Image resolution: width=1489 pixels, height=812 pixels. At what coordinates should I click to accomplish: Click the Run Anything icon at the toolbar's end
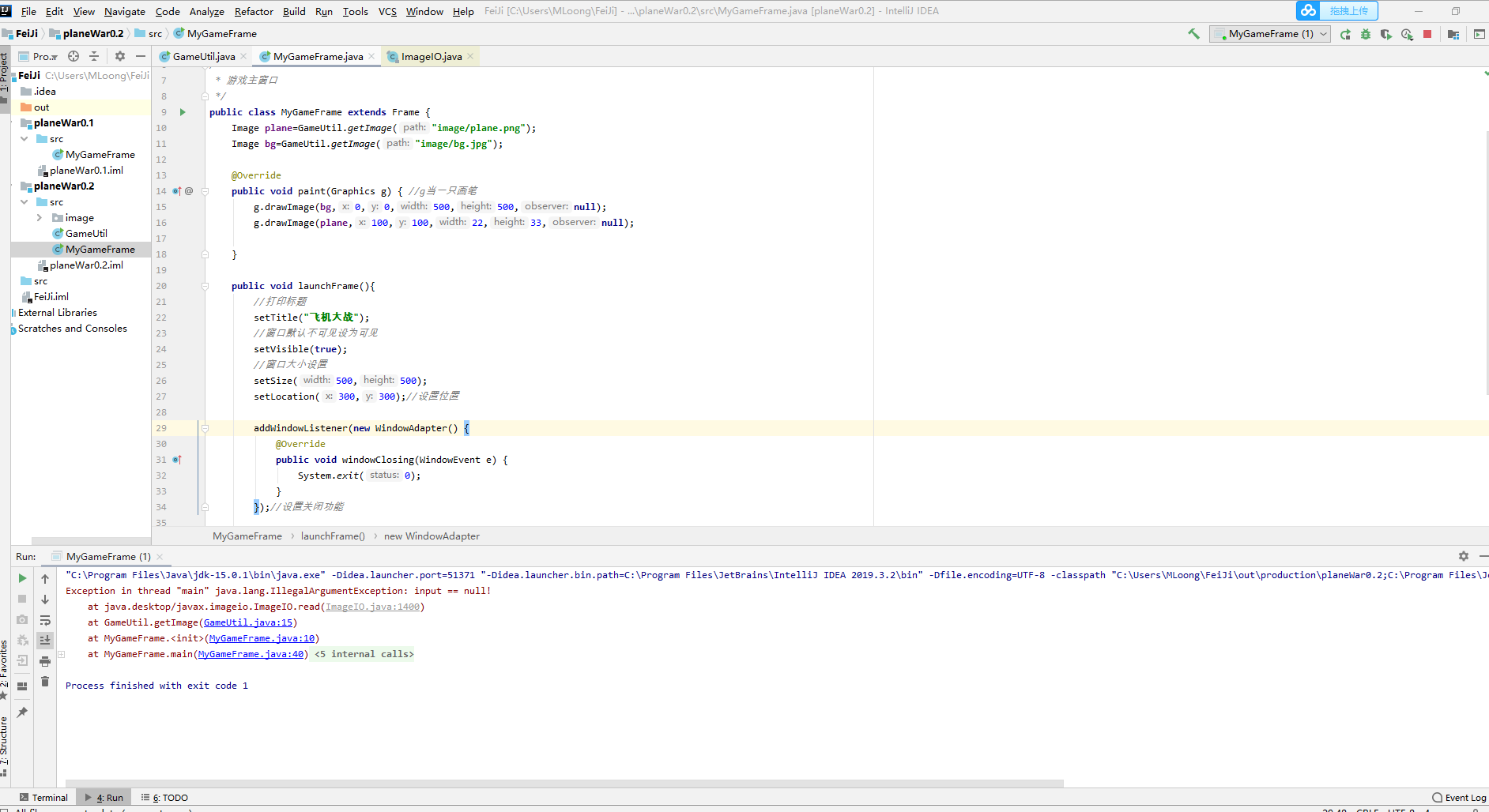(x=1479, y=34)
